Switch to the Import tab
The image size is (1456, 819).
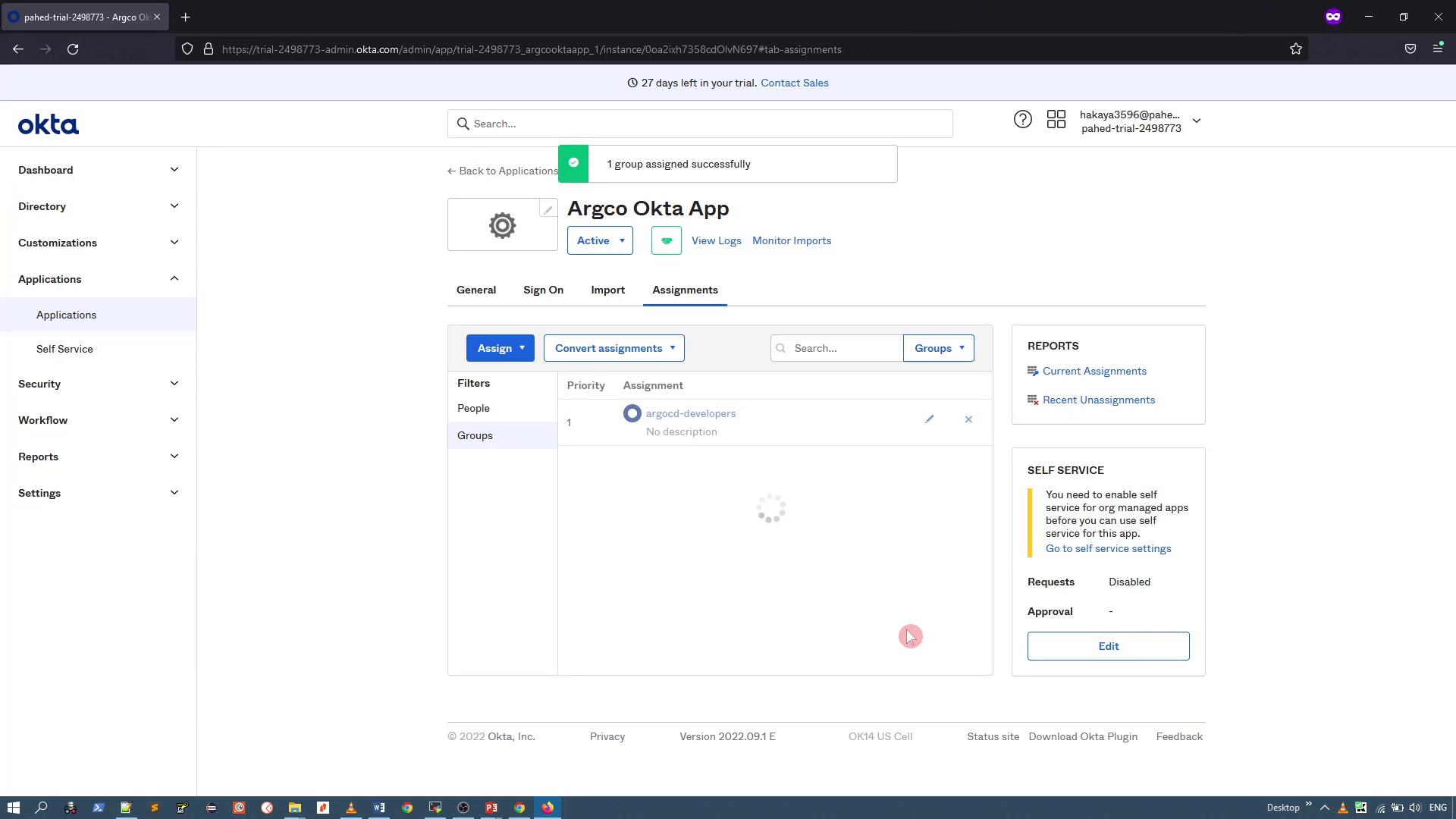tap(608, 290)
